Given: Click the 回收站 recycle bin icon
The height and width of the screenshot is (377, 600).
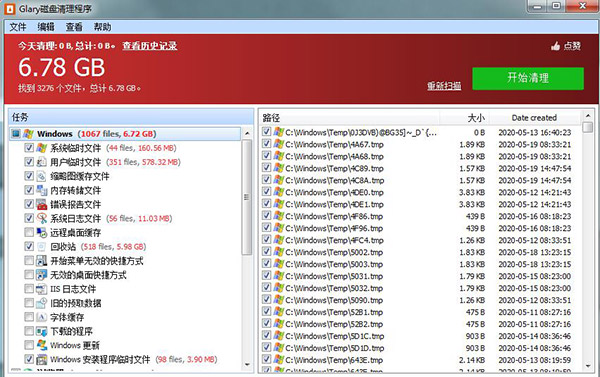Looking at the screenshot, I should pyautogui.click(x=41, y=246).
